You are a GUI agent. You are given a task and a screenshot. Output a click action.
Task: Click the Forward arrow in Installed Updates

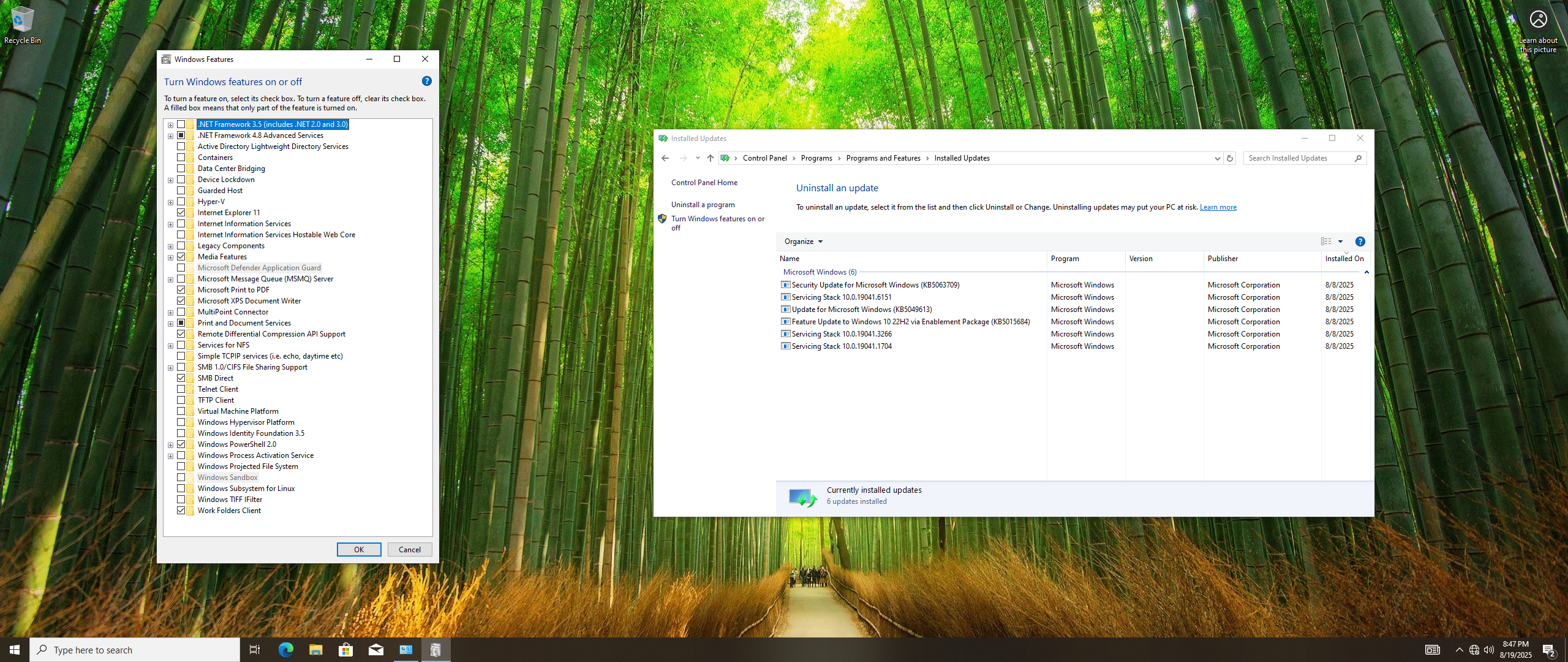coord(683,158)
